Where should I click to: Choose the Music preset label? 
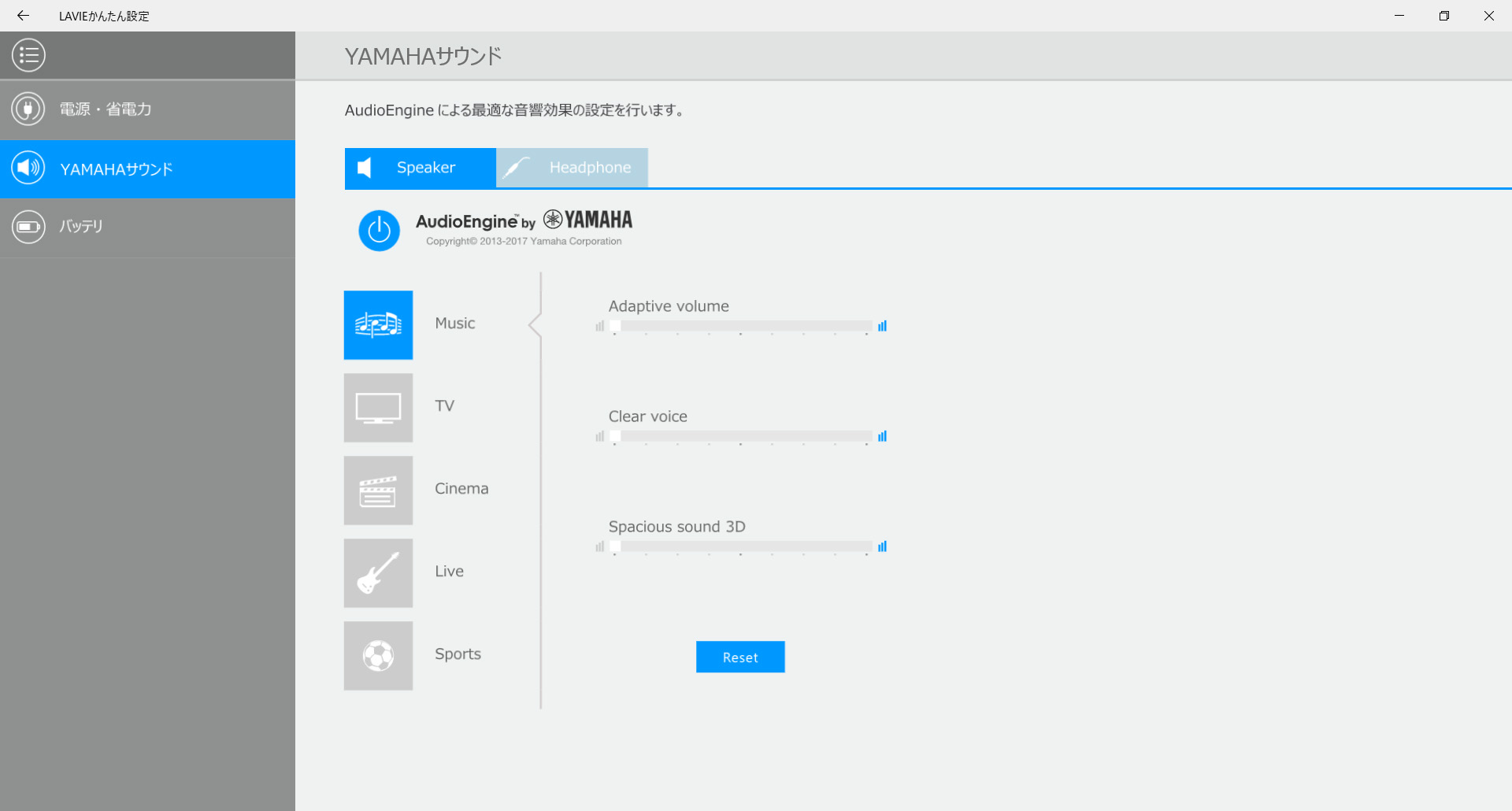point(455,324)
